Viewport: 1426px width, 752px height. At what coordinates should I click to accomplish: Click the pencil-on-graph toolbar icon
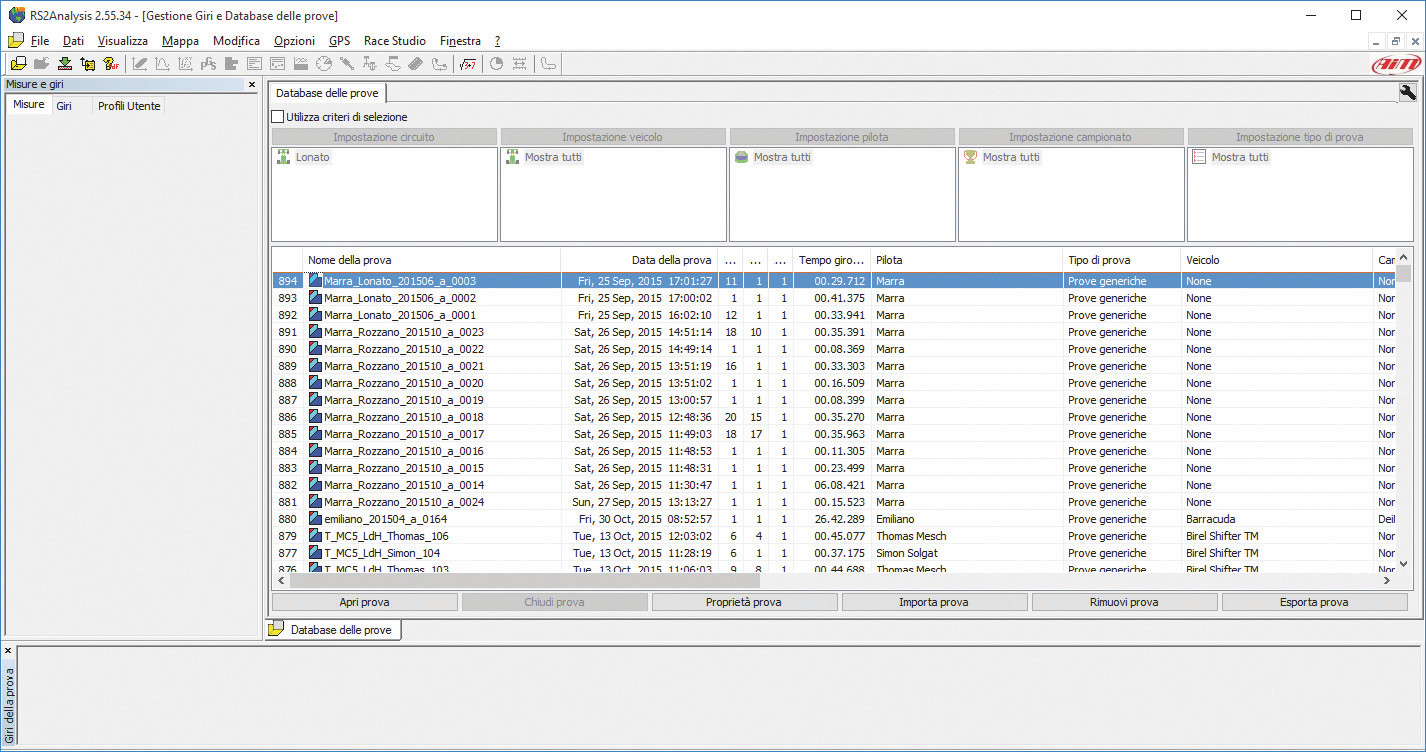click(x=140, y=64)
